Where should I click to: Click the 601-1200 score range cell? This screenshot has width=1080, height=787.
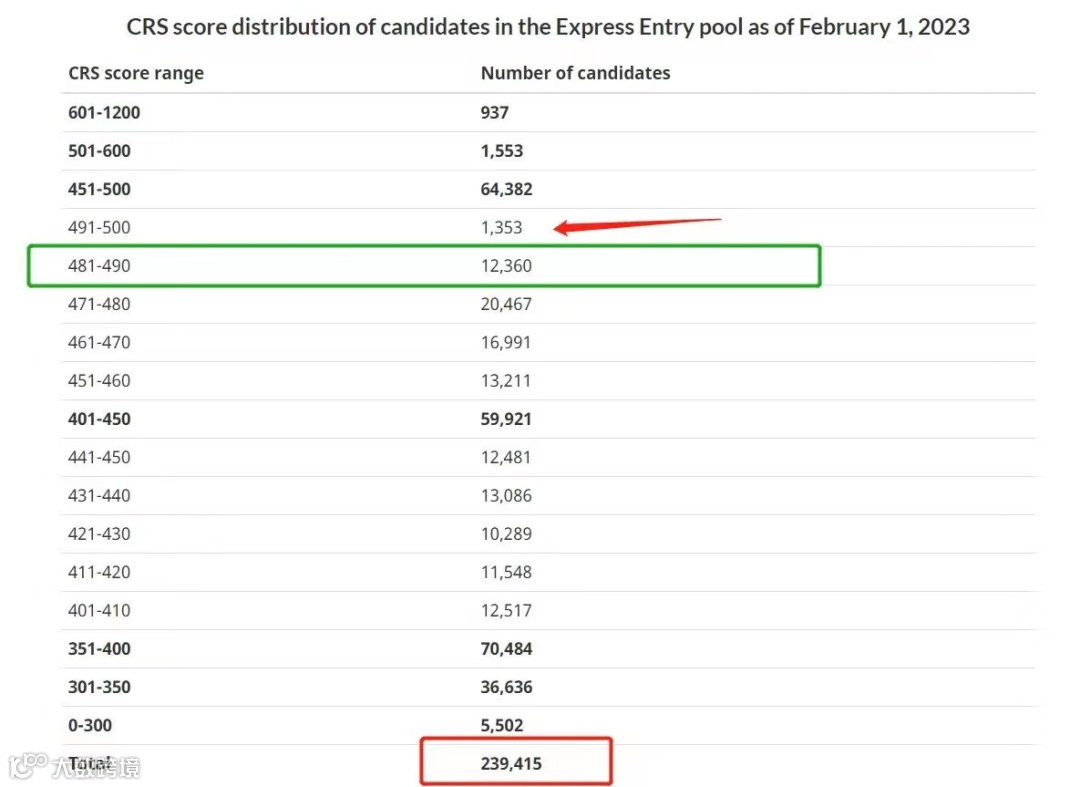pos(104,113)
